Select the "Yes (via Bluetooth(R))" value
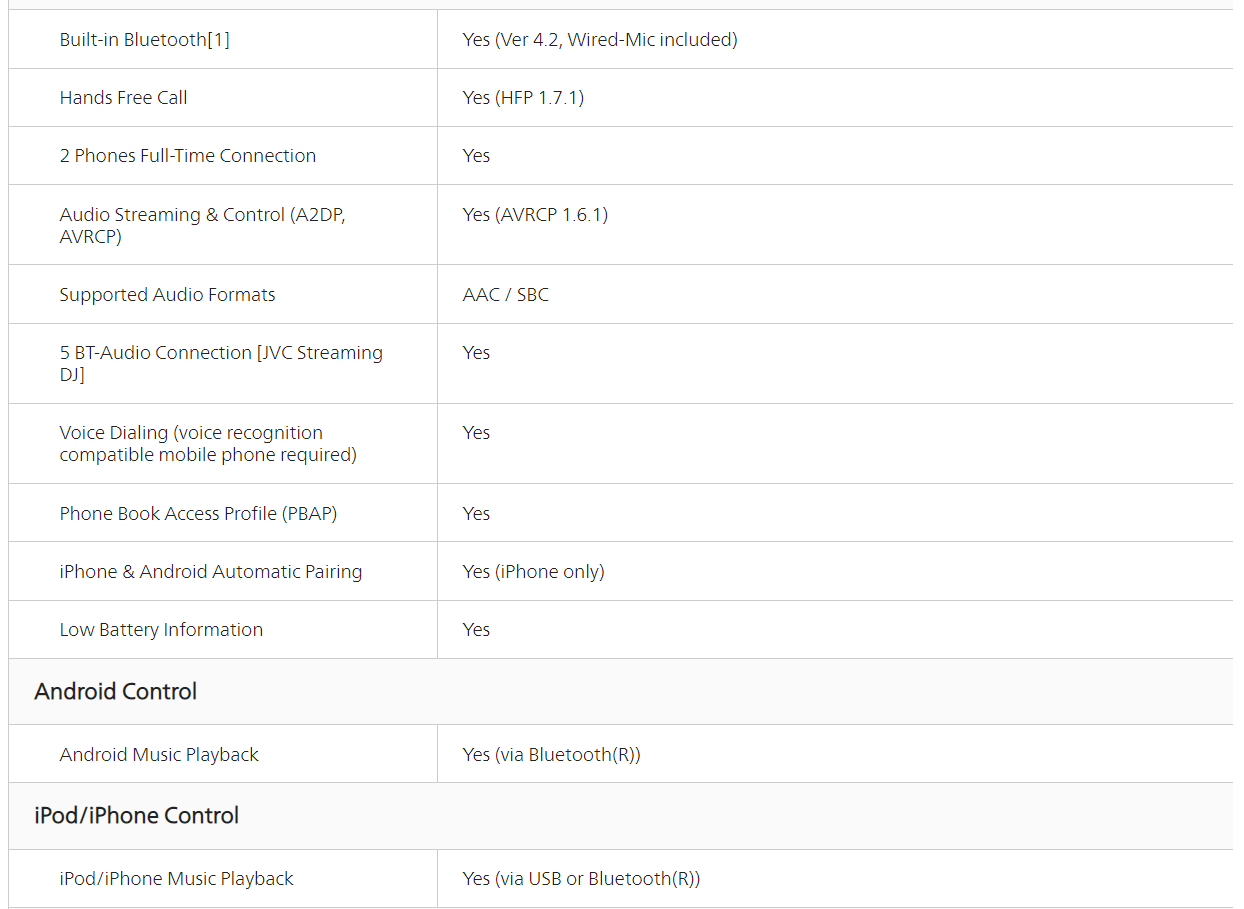 click(x=551, y=755)
